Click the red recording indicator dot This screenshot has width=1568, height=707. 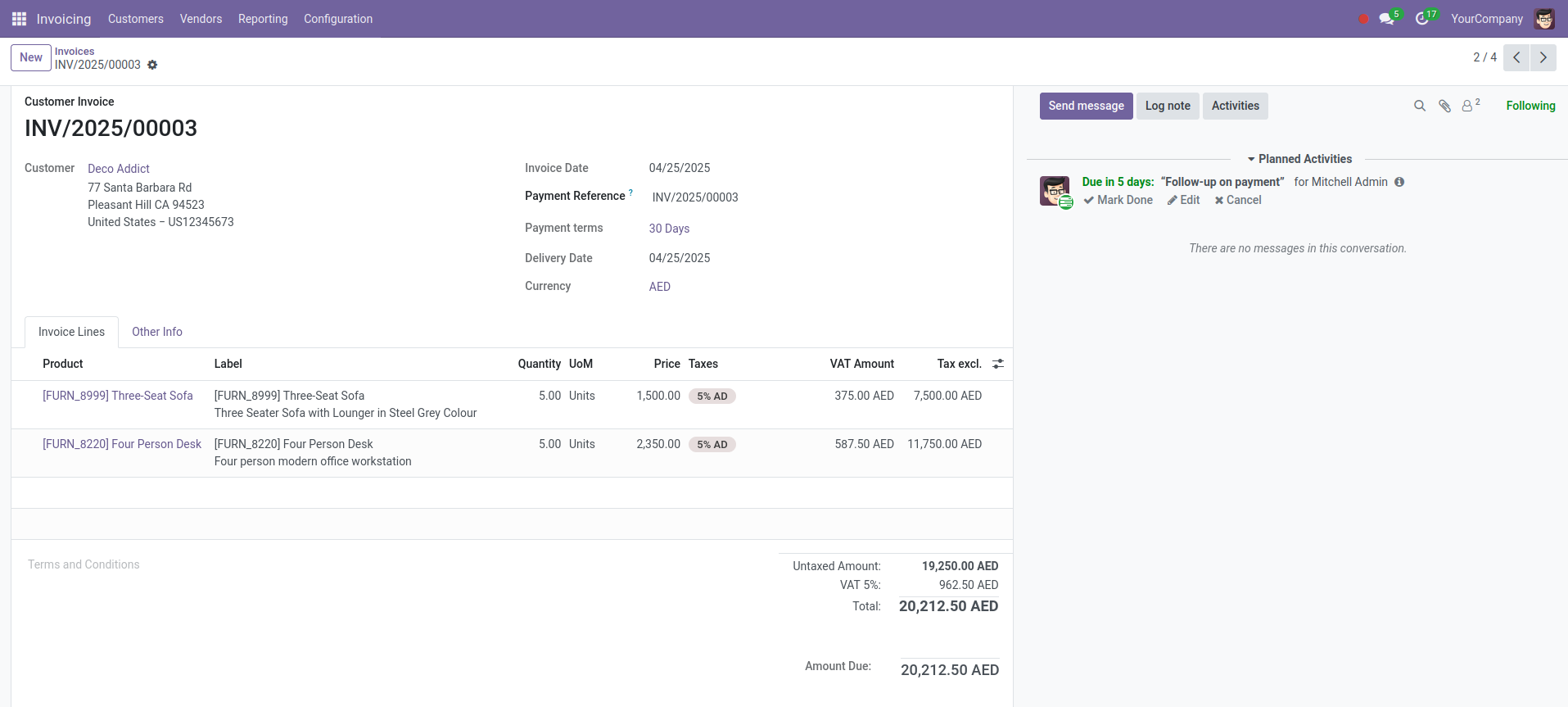(x=1363, y=19)
